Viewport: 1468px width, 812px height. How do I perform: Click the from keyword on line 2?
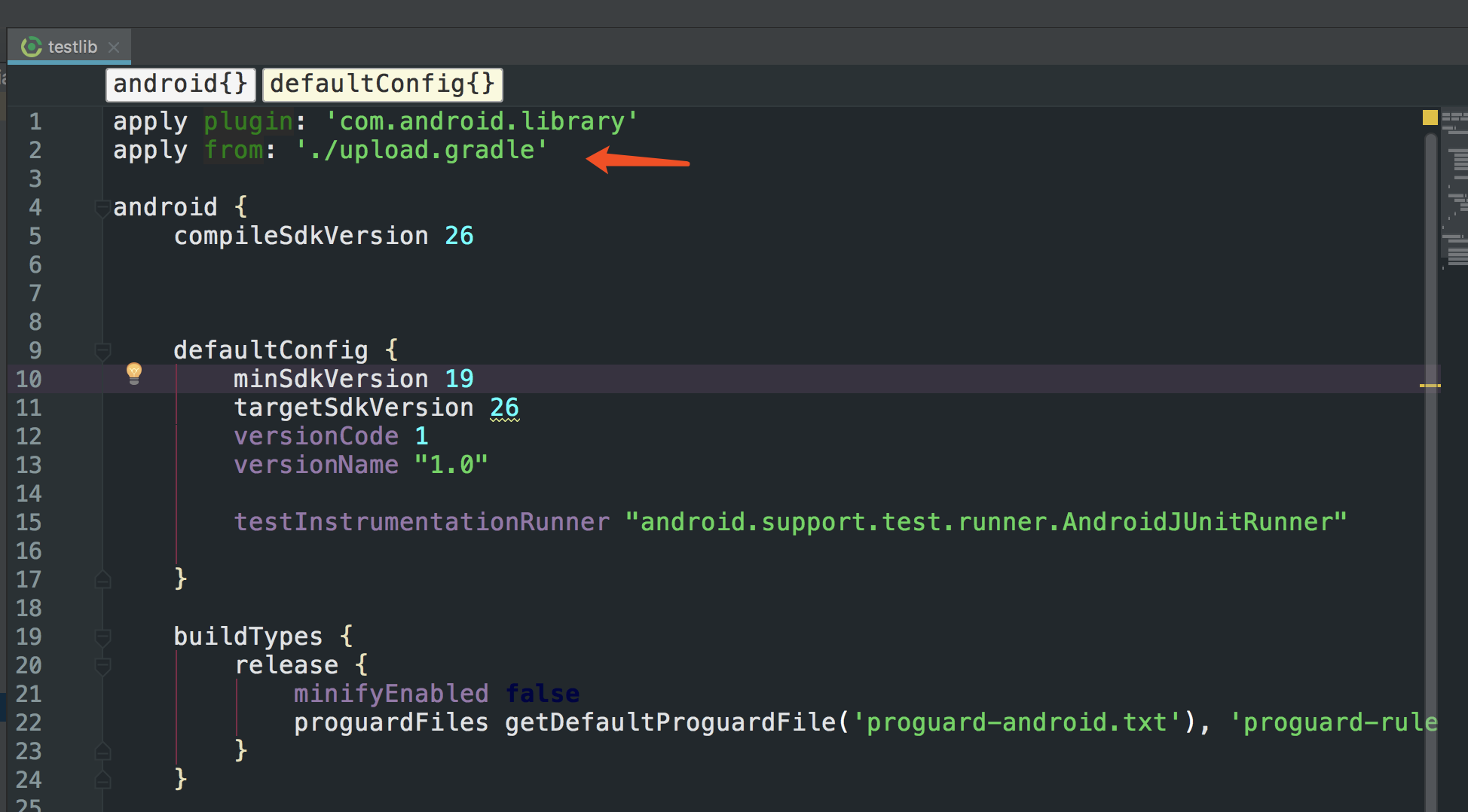coord(234,150)
